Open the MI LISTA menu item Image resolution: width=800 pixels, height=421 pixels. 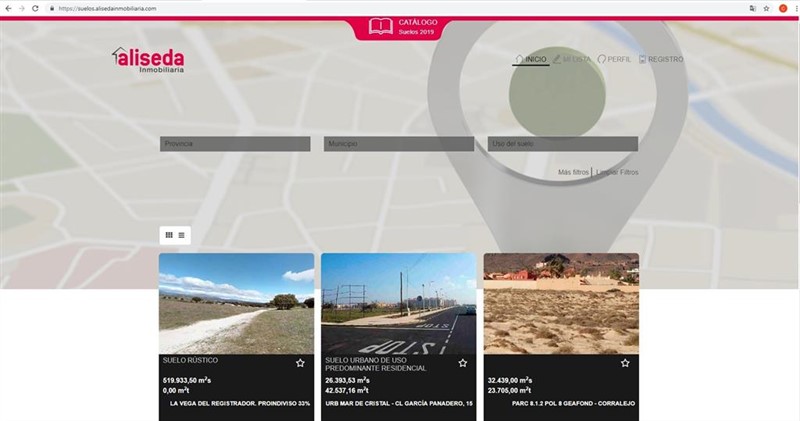(572, 59)
